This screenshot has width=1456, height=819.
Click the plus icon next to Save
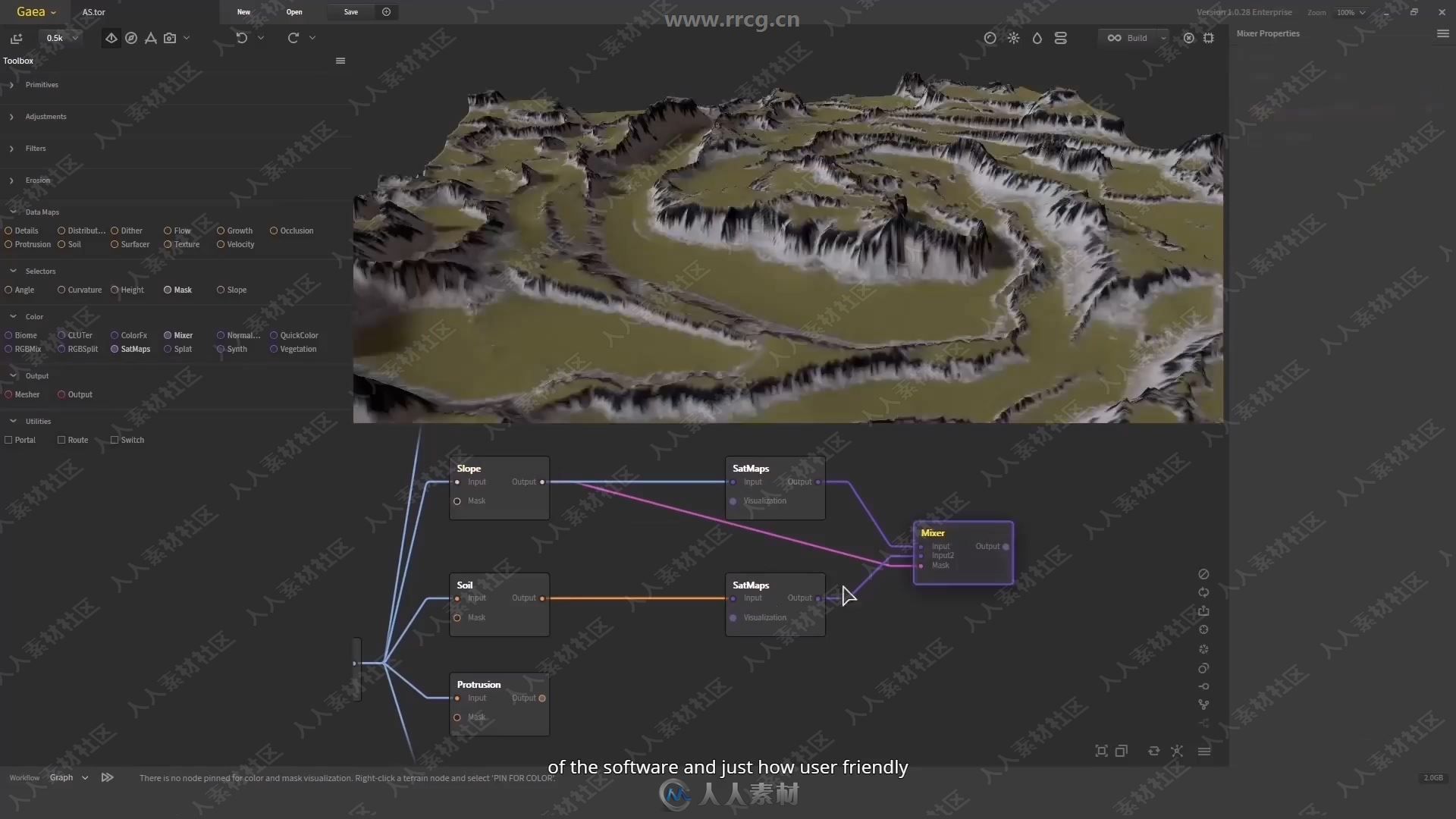click(x=387, y=12)
